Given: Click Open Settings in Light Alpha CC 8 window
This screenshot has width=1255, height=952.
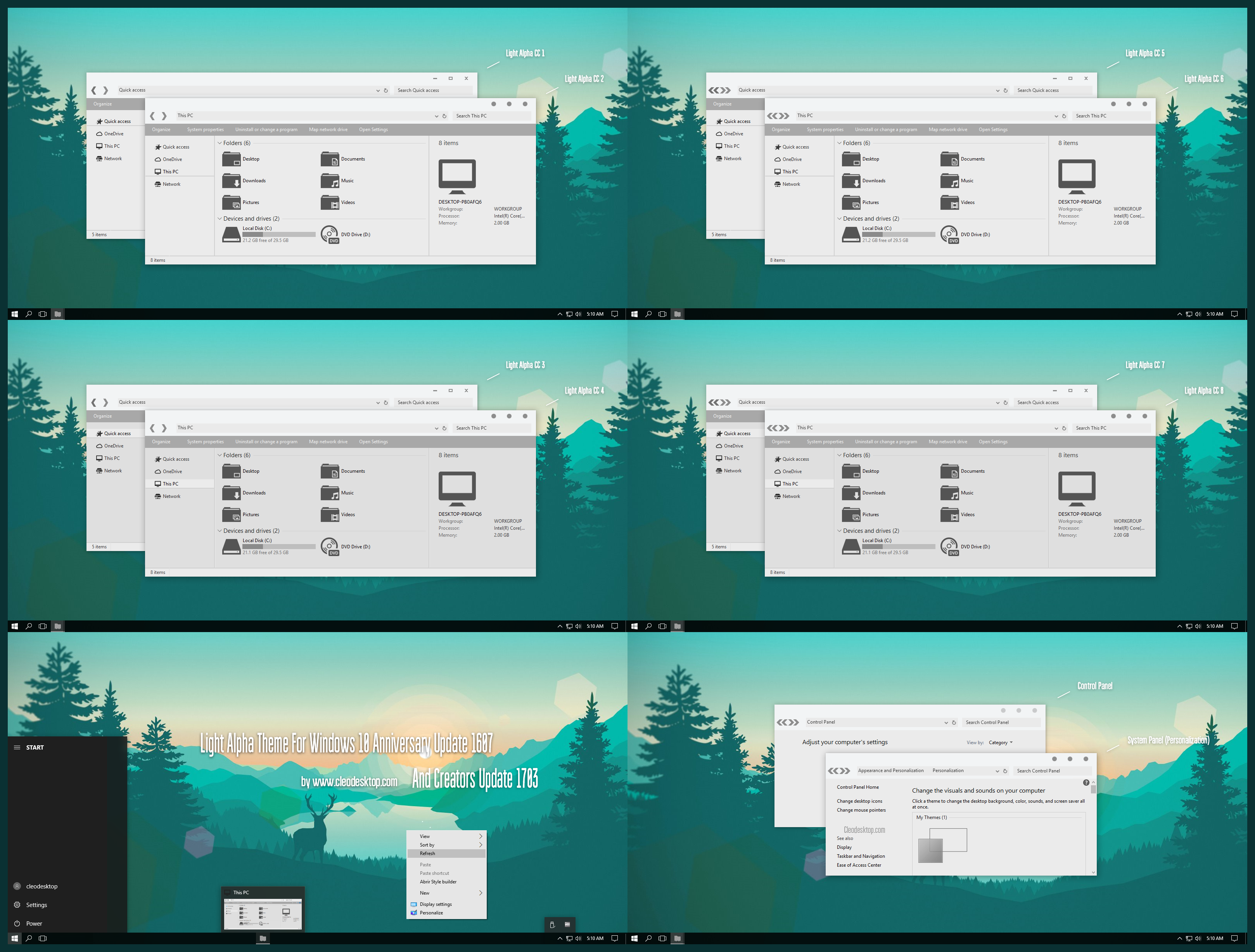Looking at the screenshot, I should [x=993, y=441].
